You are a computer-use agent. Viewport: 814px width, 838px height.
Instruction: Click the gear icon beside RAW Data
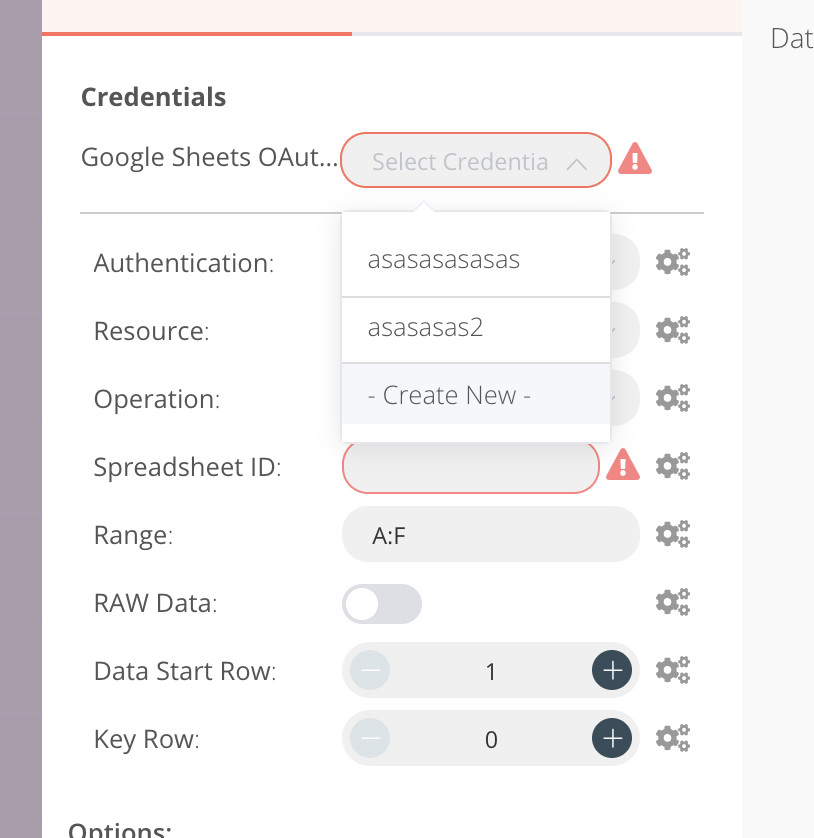pyautogui.click(x=672, y=601)
